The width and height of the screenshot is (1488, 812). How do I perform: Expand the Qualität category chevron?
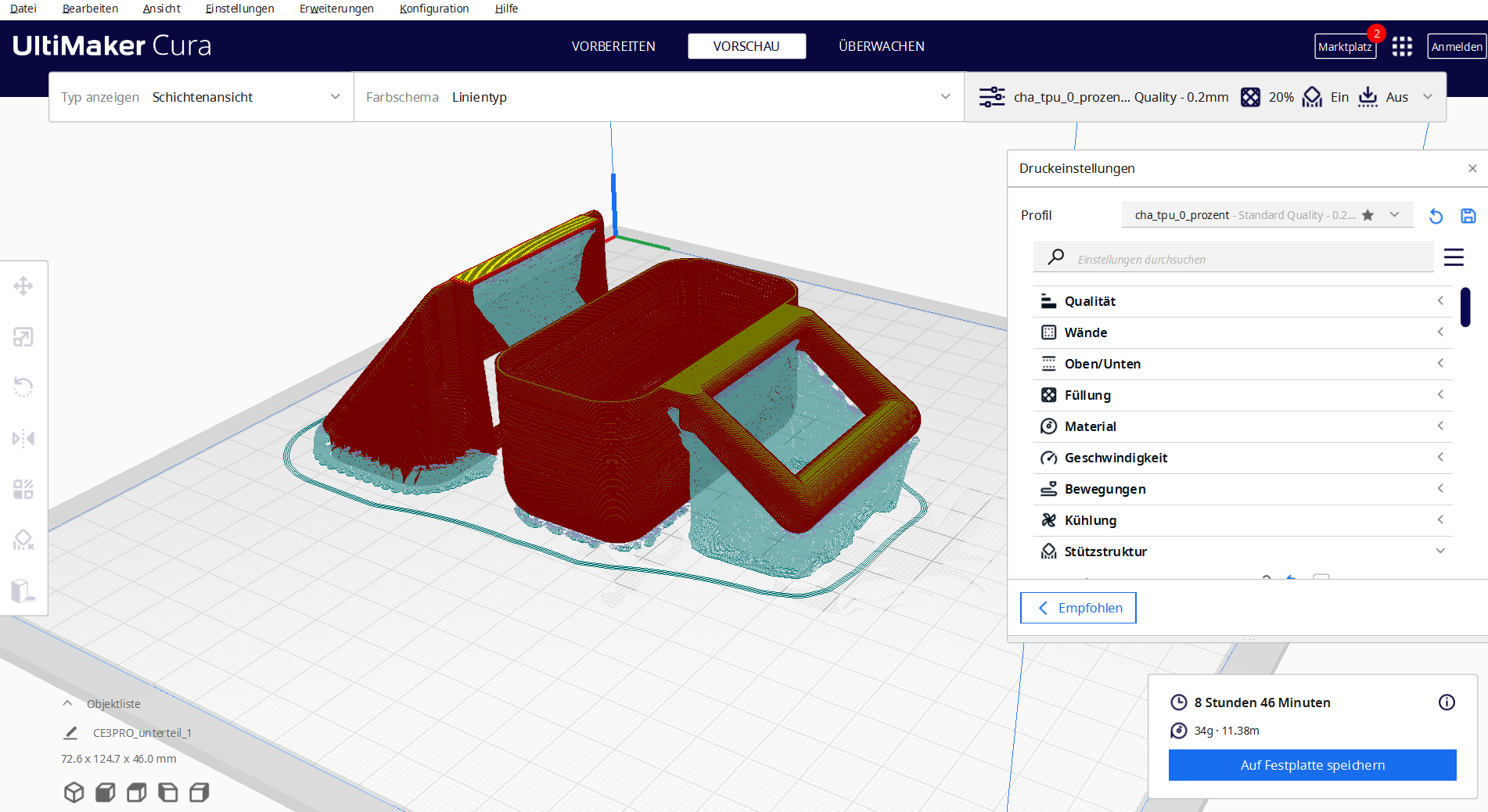[x=1440, y=301]
